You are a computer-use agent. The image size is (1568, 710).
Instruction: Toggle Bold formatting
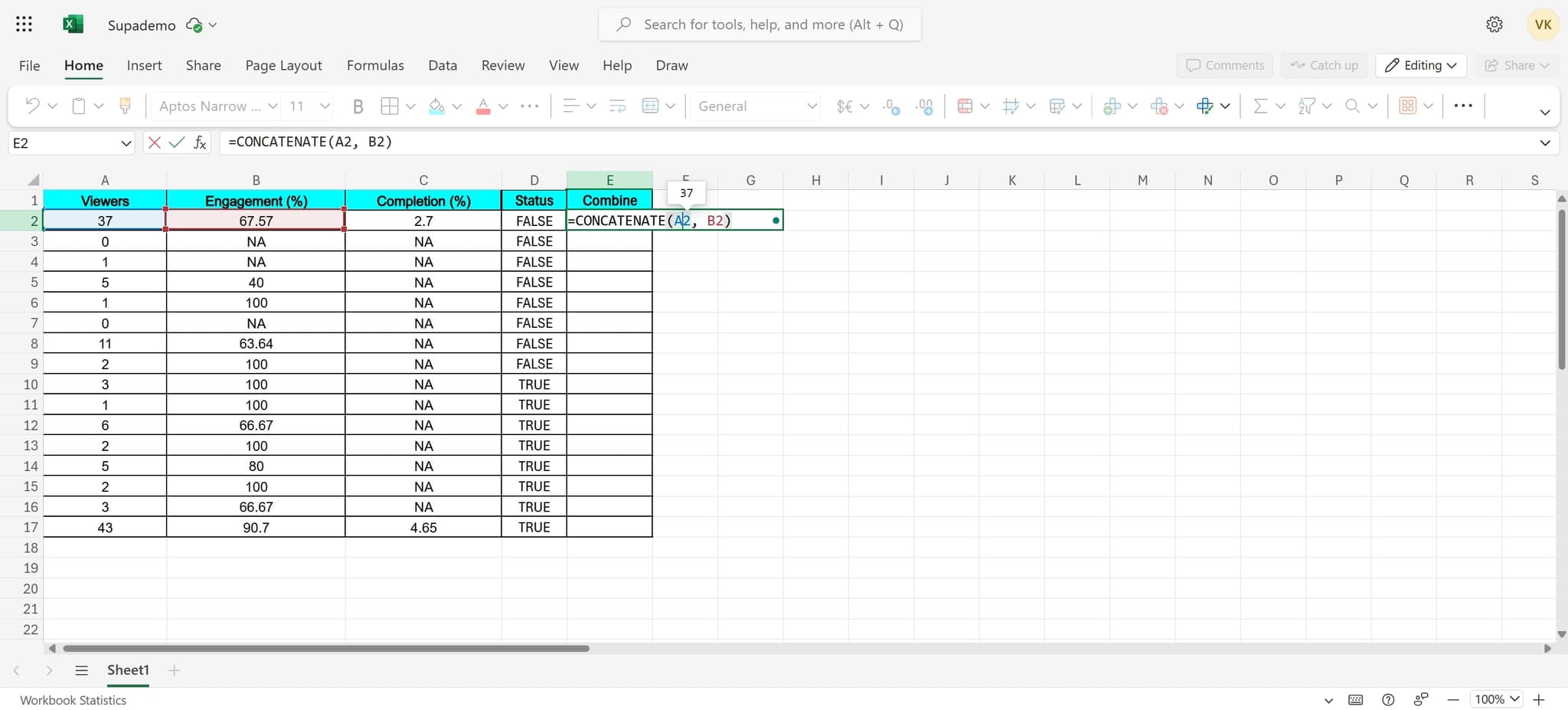point(358,106)
